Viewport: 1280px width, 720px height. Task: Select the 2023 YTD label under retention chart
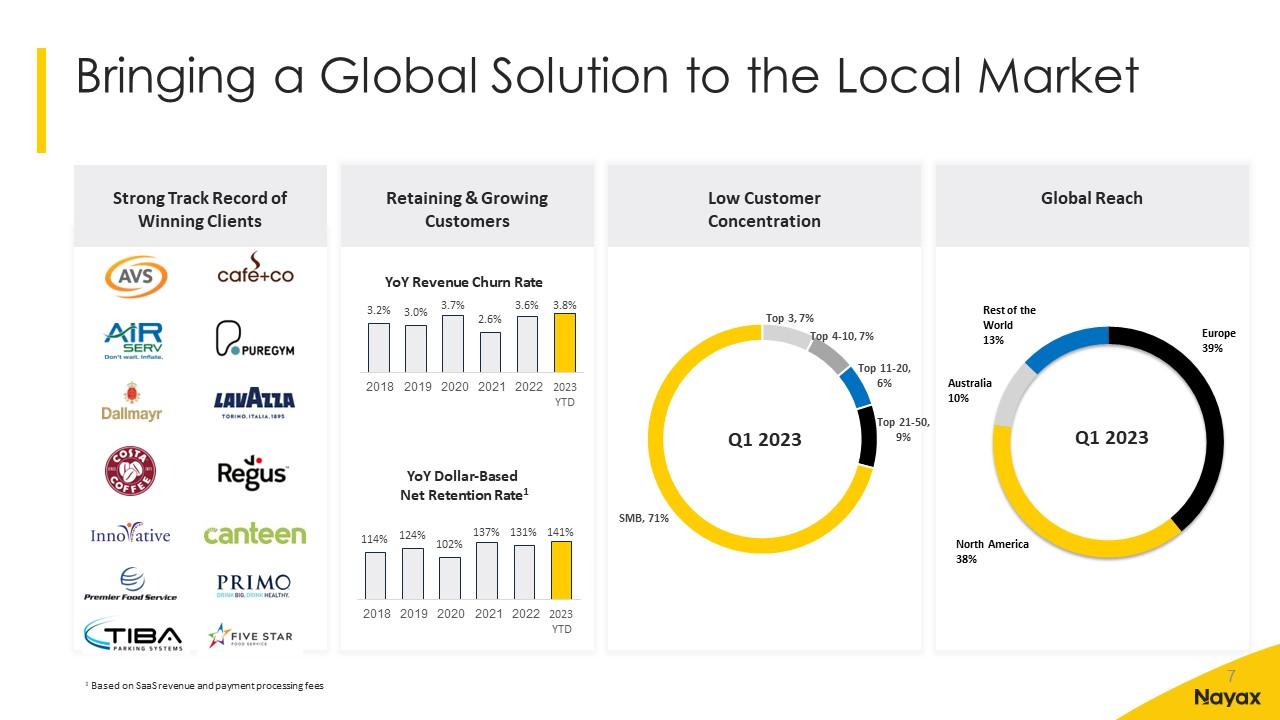562,622
